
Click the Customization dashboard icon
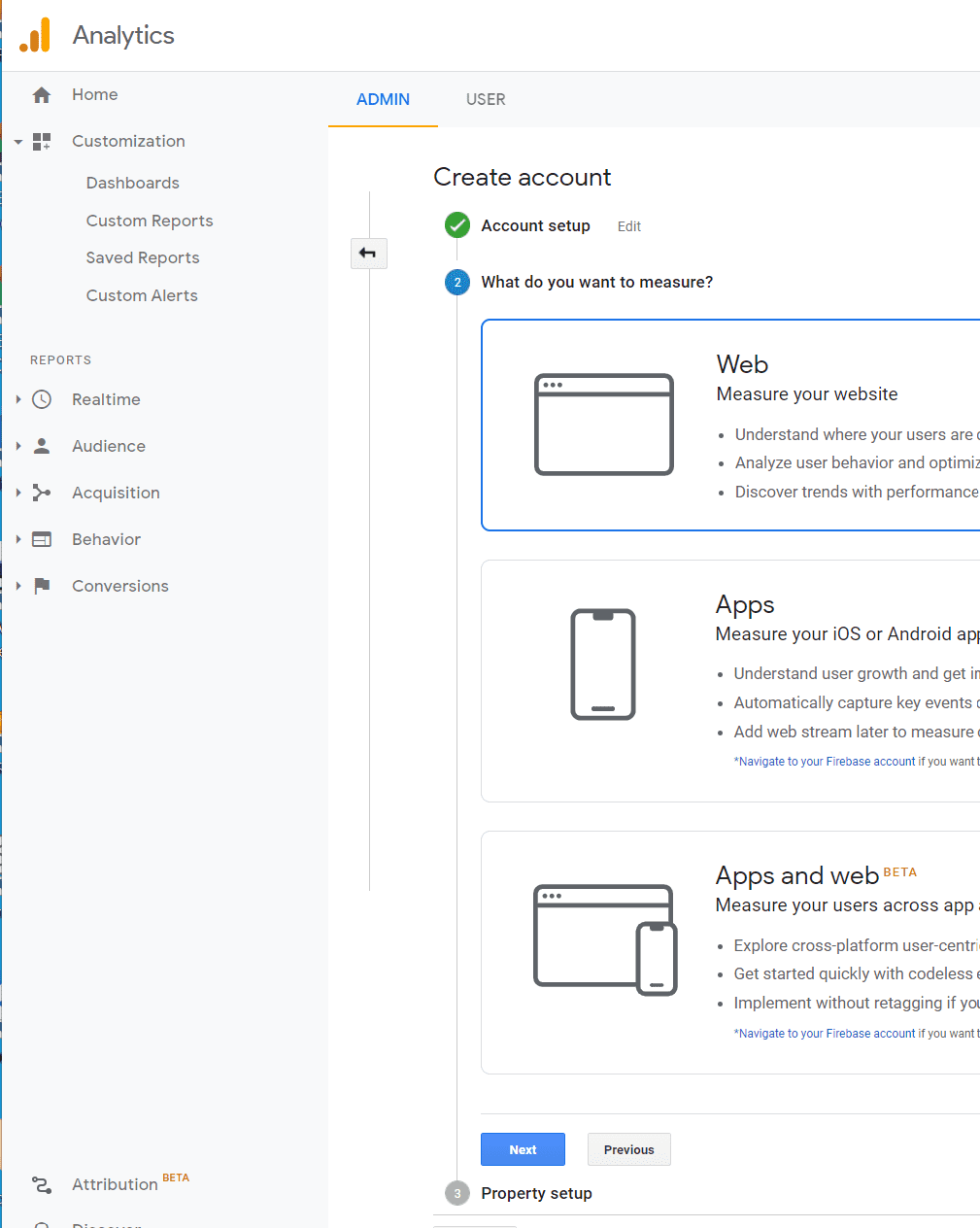tap(42, 142)
